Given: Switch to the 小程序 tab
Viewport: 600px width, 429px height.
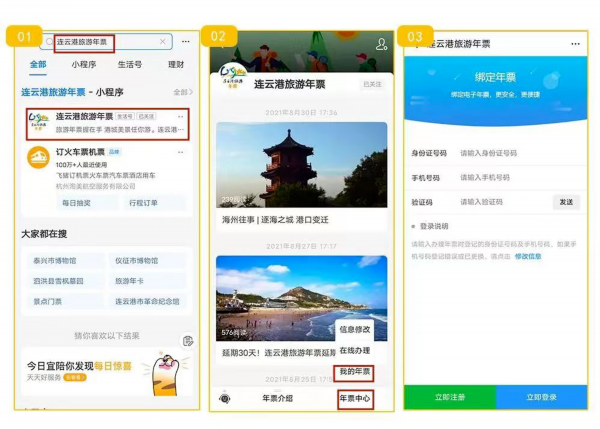Looking at the screenshot, I should coord(84,64).
